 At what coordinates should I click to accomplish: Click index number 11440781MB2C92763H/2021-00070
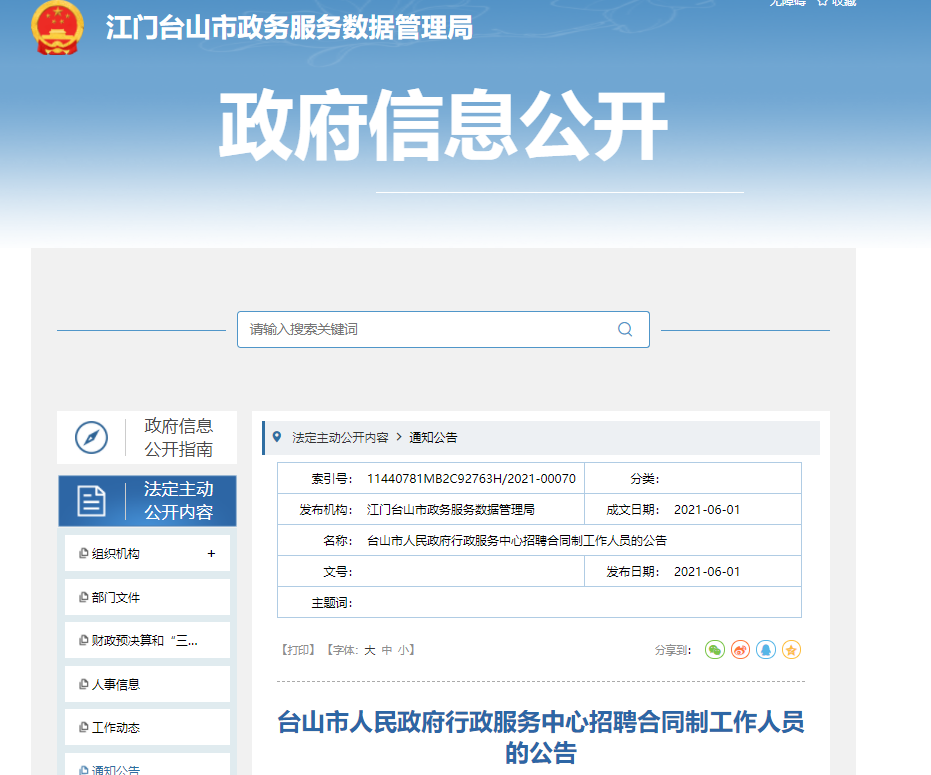coord(471,479)
